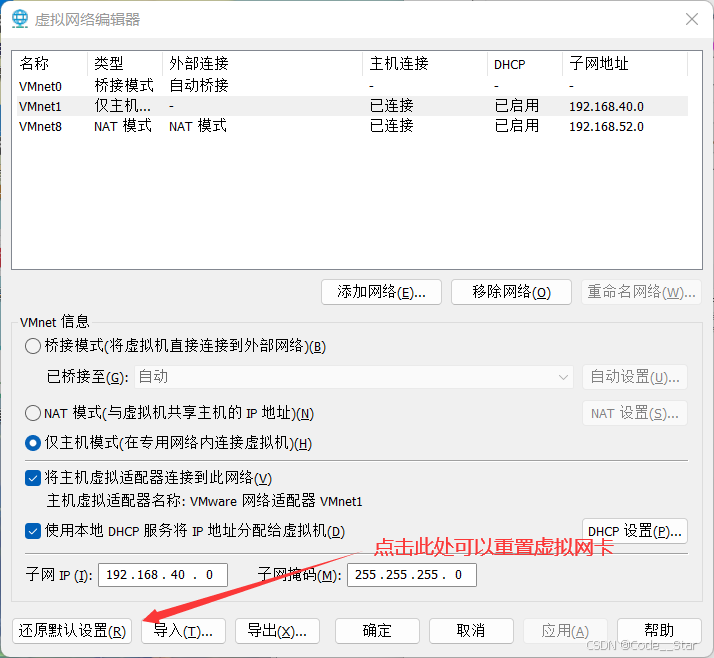The image size is (714, 658).
Task: Click 还原默认设置(R) button
Action: [72, 631]
